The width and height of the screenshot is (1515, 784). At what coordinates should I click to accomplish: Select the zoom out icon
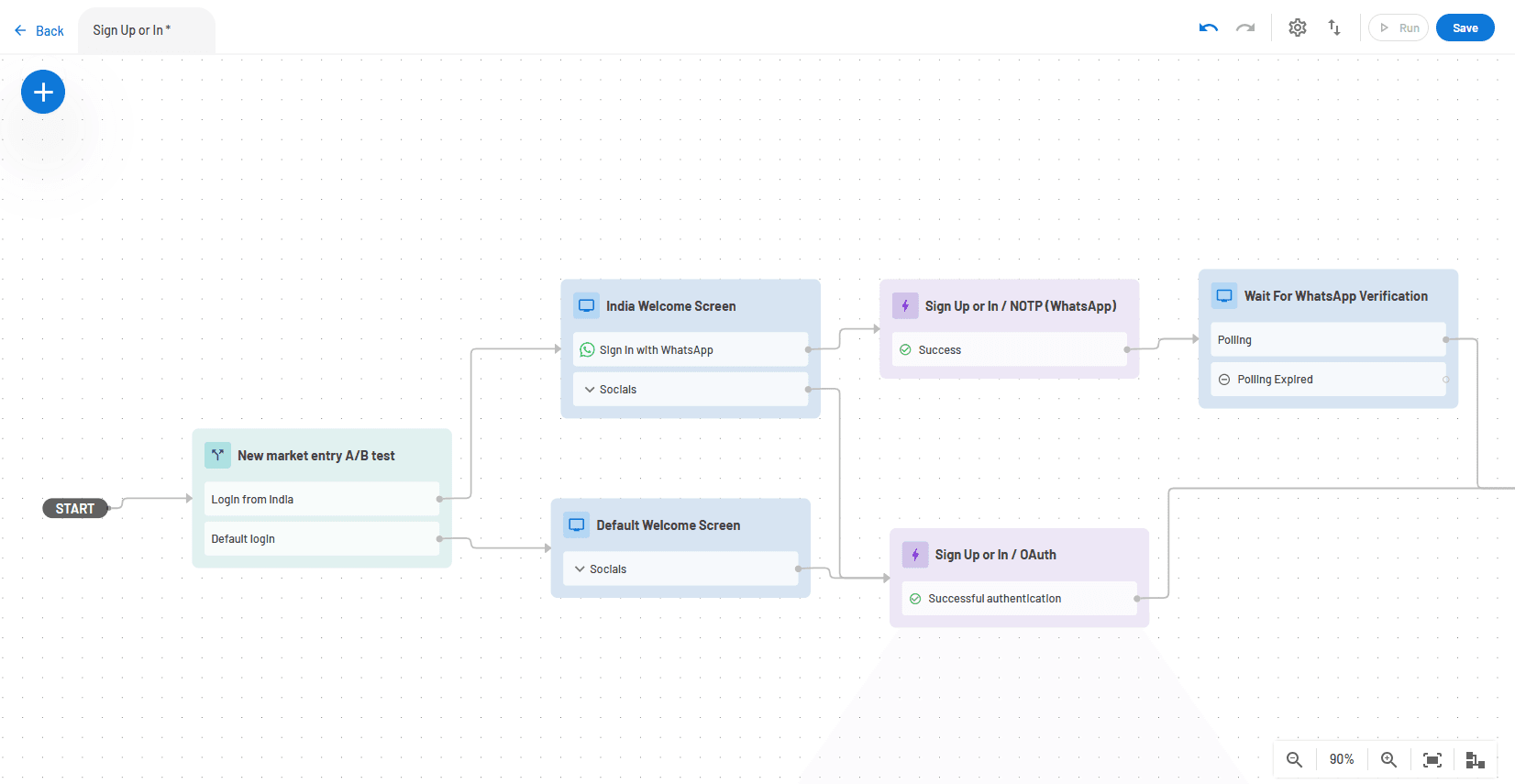pos(1294,759)
